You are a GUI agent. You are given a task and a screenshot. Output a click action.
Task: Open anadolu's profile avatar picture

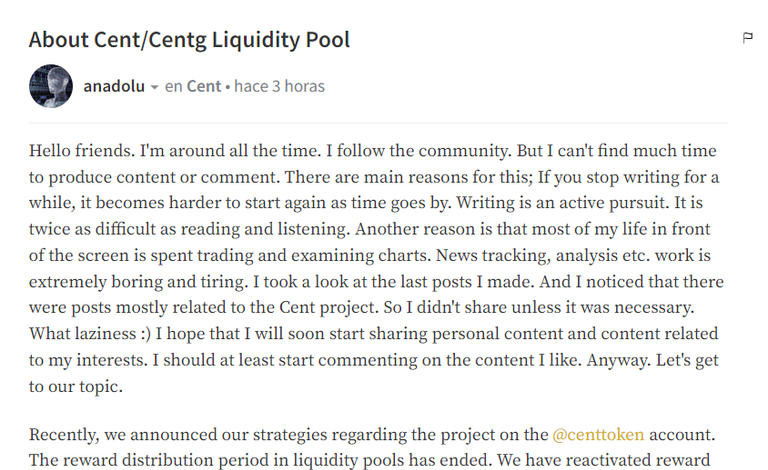point(51,86)
